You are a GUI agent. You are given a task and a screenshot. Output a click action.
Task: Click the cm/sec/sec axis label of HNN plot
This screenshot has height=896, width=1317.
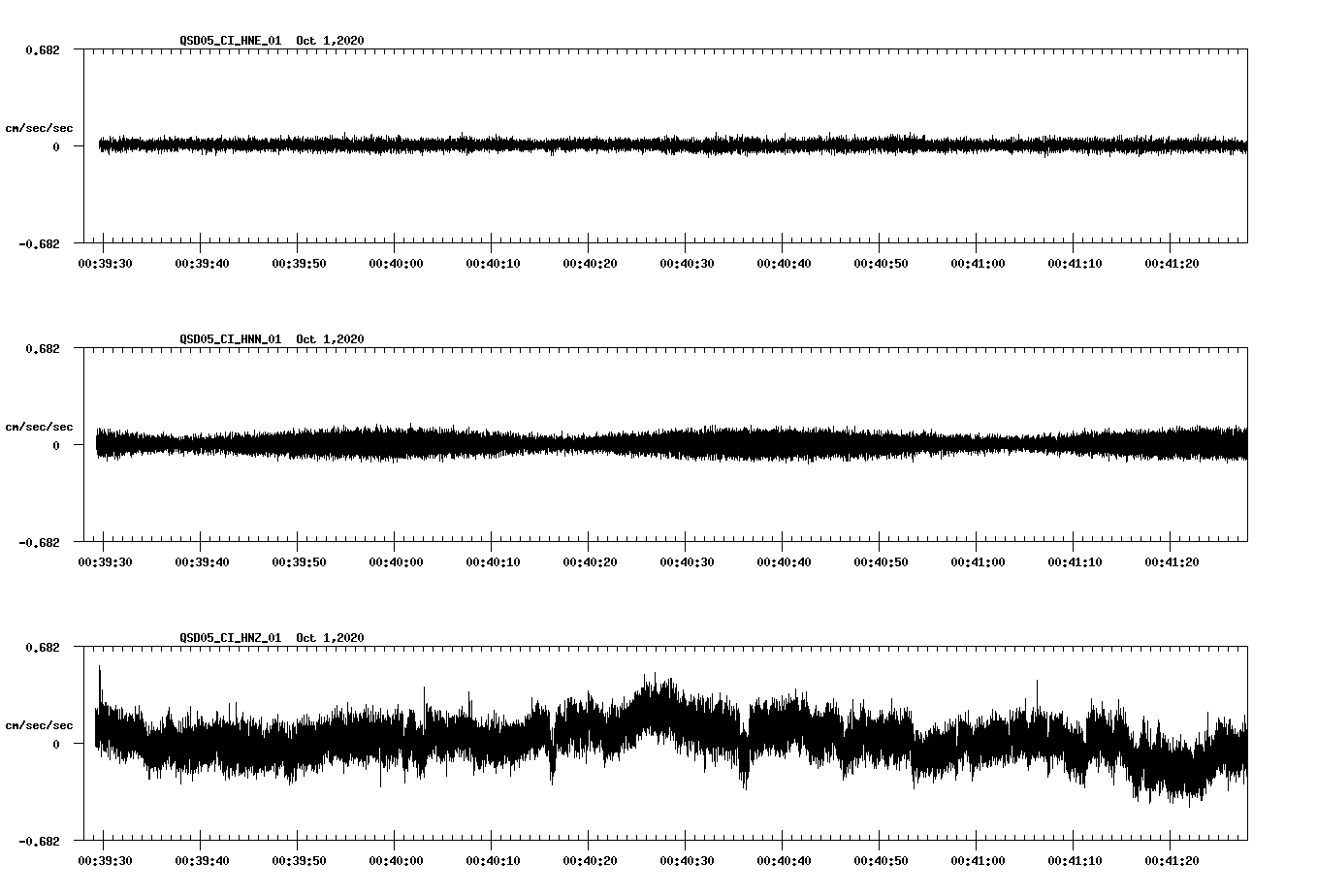point(39,426)
